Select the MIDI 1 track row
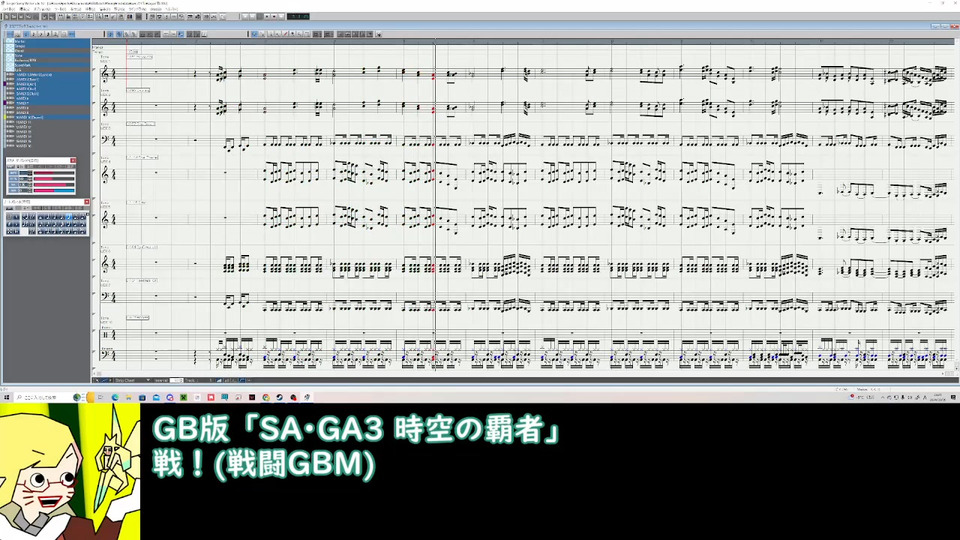Image resolution: width=960 pixels, height=540 pixels. pos(49,75)
